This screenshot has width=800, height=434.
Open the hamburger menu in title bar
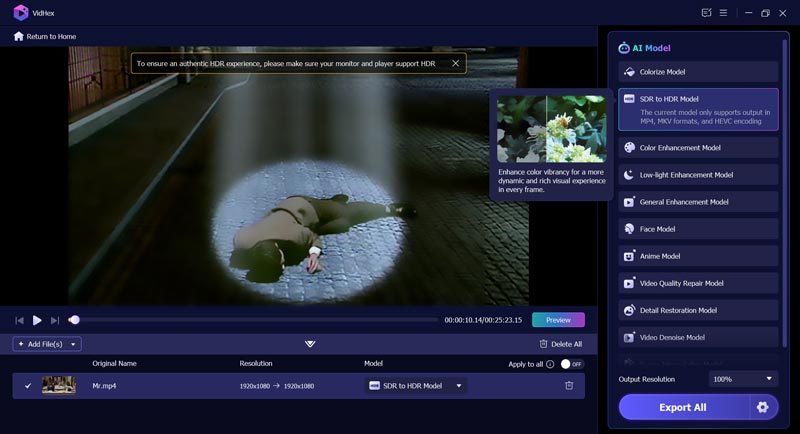pyautogui.click(x=723, y=13)
